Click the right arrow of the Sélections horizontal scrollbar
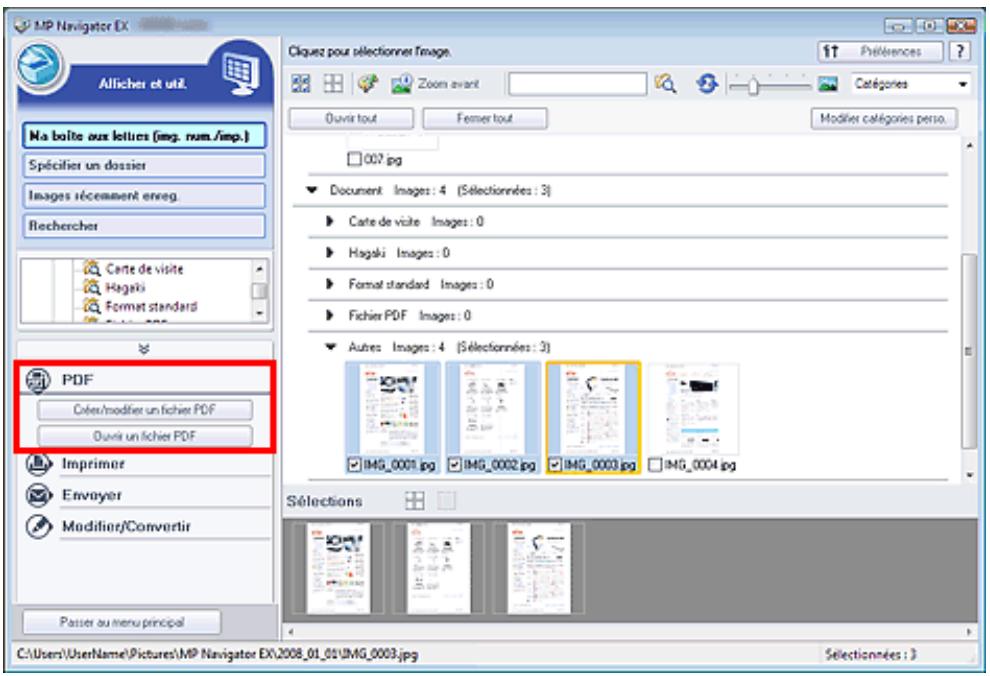 pos(970,631)
